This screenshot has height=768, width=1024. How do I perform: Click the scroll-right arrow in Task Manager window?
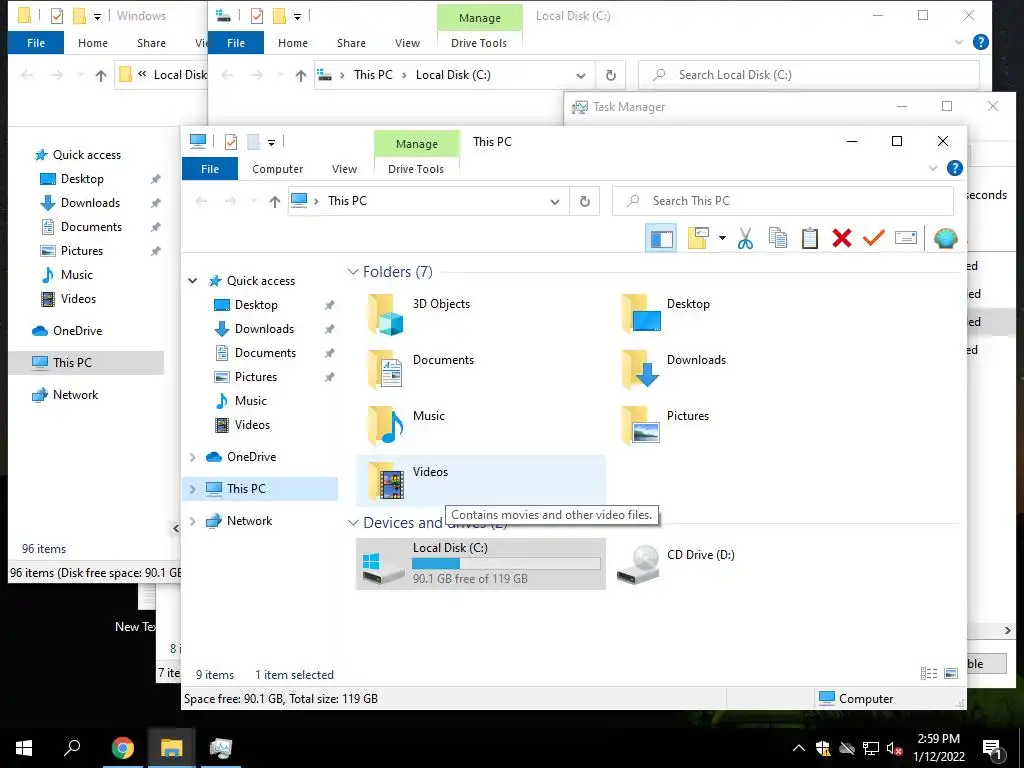pyautogui.click(x=1007, y=630)
